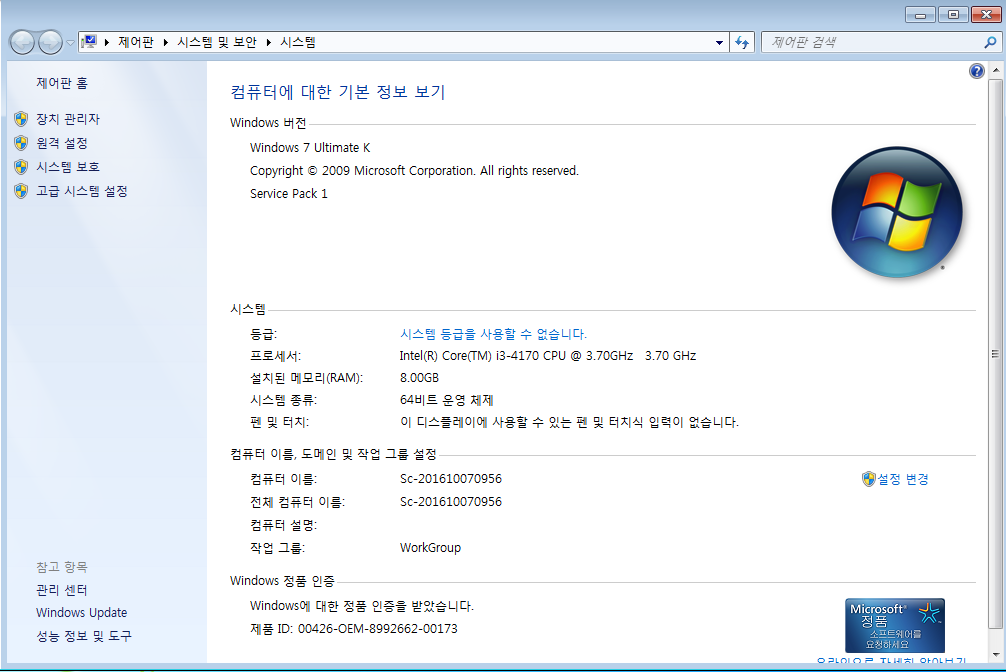Focus the 제어판 검색 search field
This screenshot has height=672, width=1007.
pyautogui.click(x=873, y=42)
